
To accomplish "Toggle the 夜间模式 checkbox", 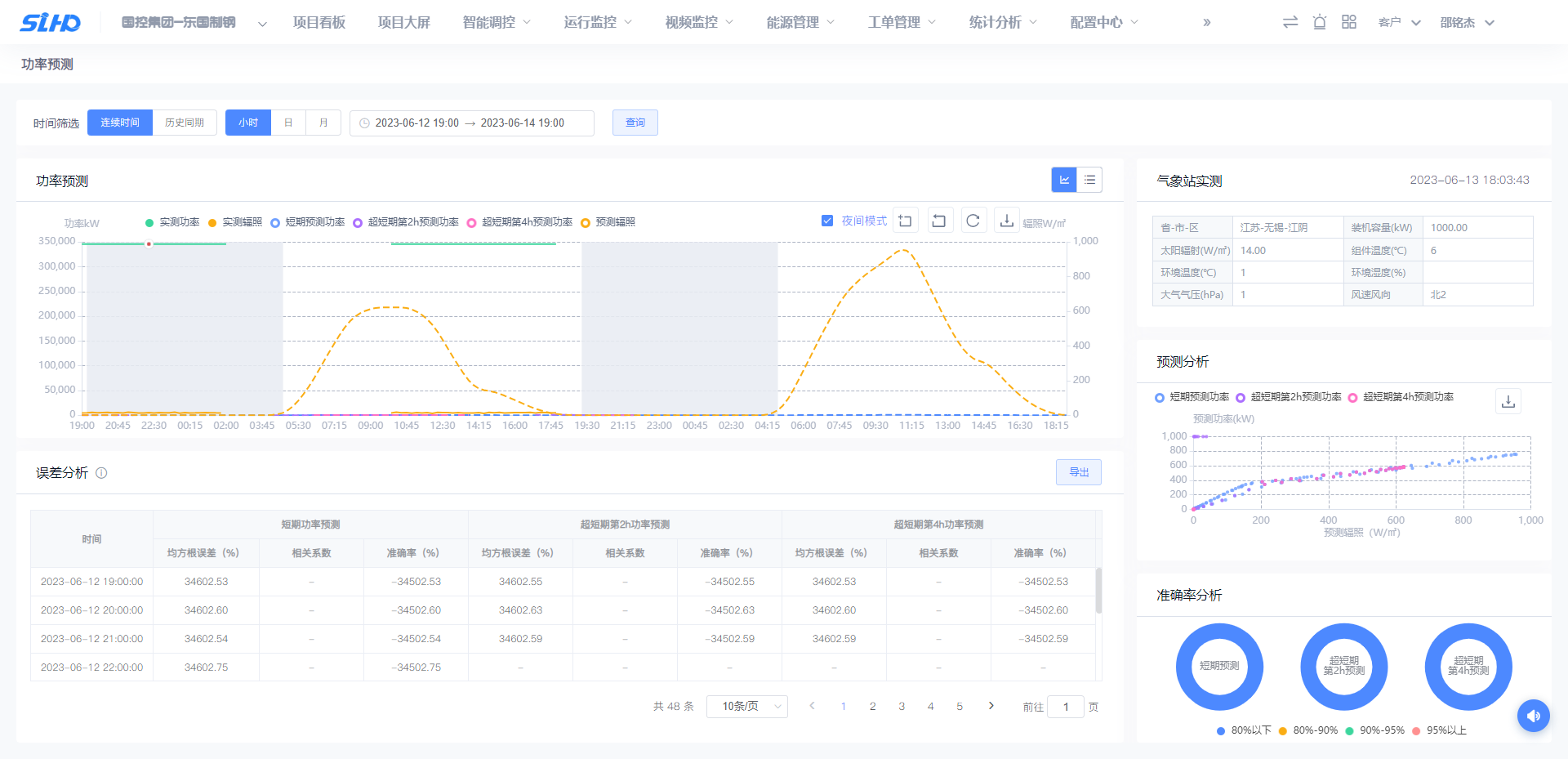I will 827,221.
